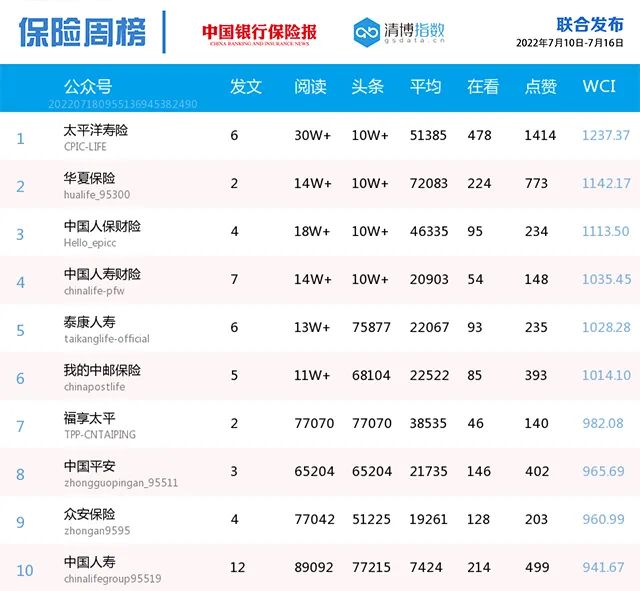Click WCI score 982.08
Screen dimensions: 640x591
pyautogui.click(x=603, y=423)
